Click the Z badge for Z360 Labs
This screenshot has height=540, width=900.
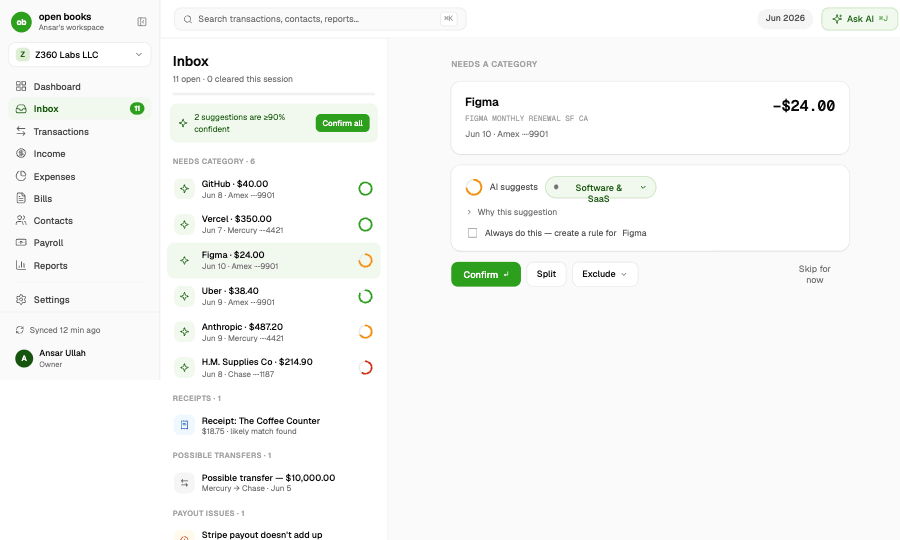(x=22, y=55)
